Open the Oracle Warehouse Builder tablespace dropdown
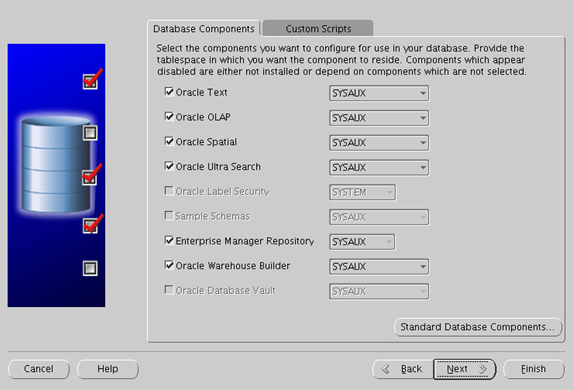The width and height of the screenshot is (574, 390). pos(379,267)
